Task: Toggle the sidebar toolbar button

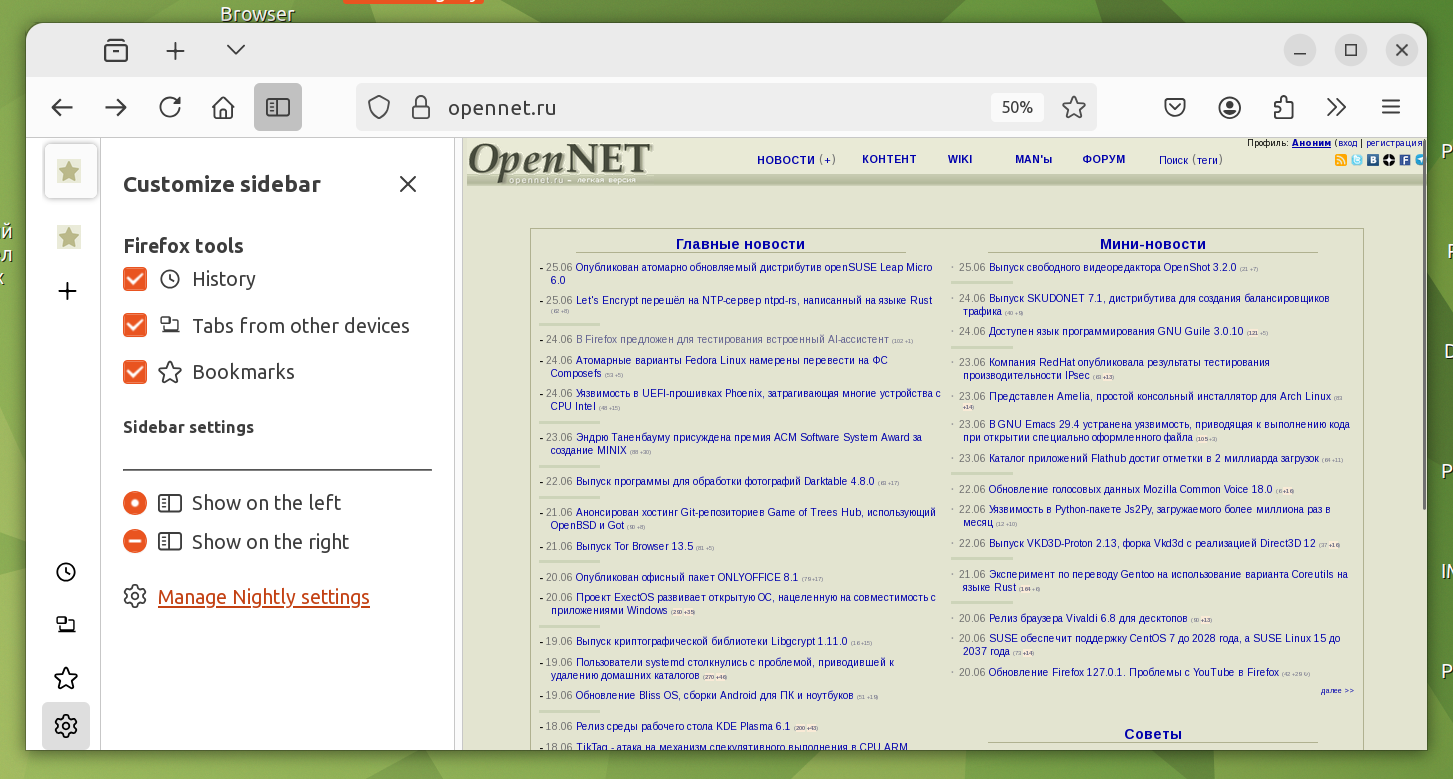Action: [278, 107]
